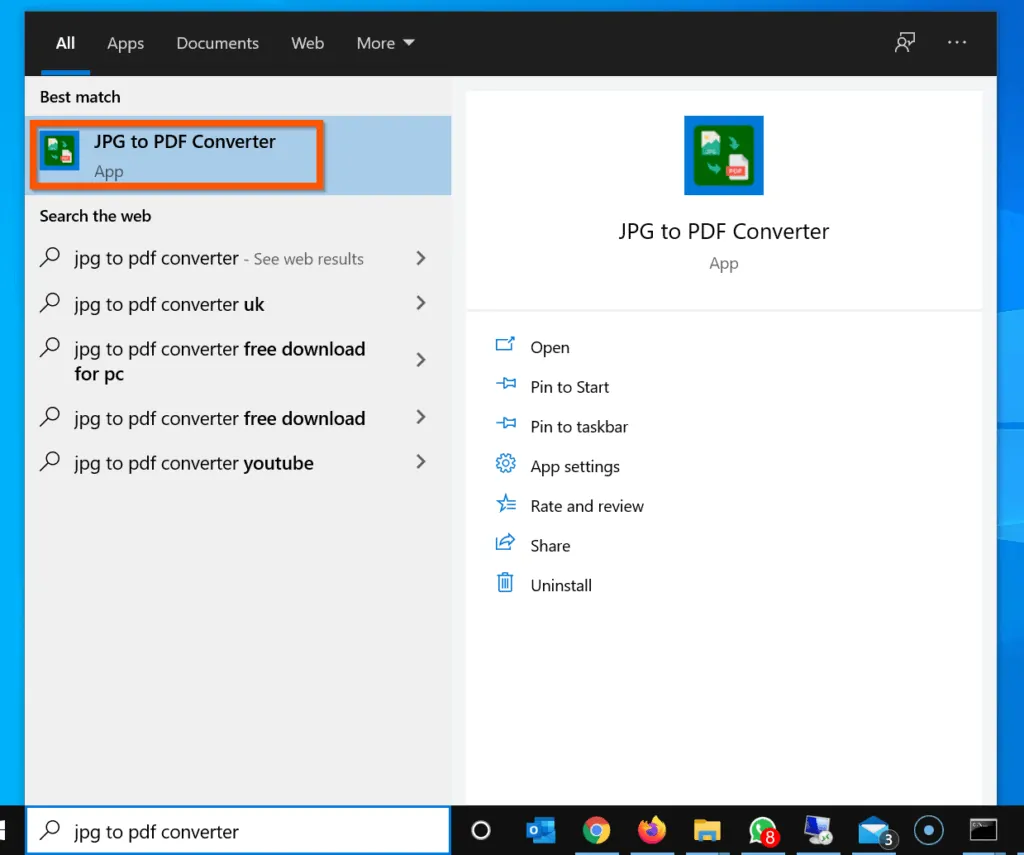Open Firefox from the taskbar
The image size is (1024, 855).
point(652,830)
